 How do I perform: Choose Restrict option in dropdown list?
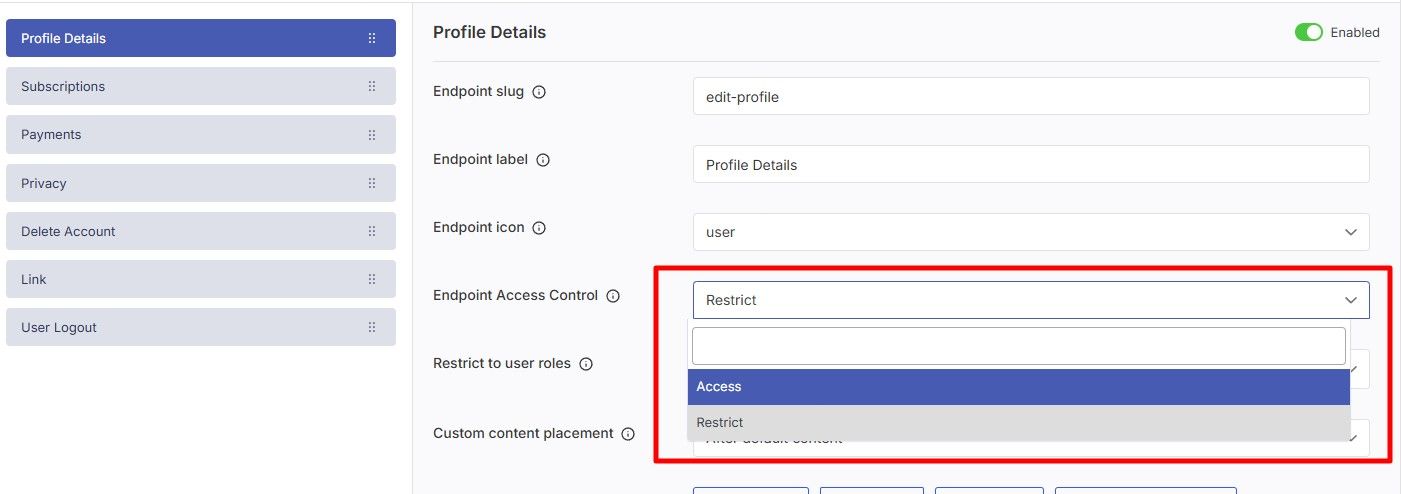(x=1019, y=423)
